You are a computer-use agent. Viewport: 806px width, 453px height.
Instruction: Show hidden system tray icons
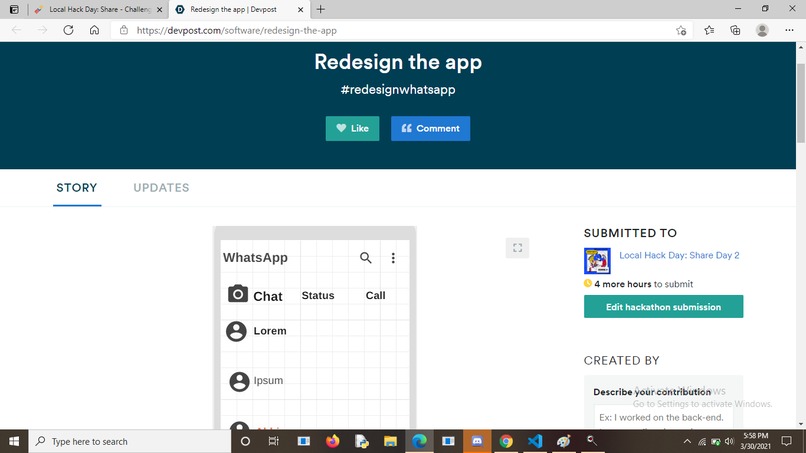687,441
